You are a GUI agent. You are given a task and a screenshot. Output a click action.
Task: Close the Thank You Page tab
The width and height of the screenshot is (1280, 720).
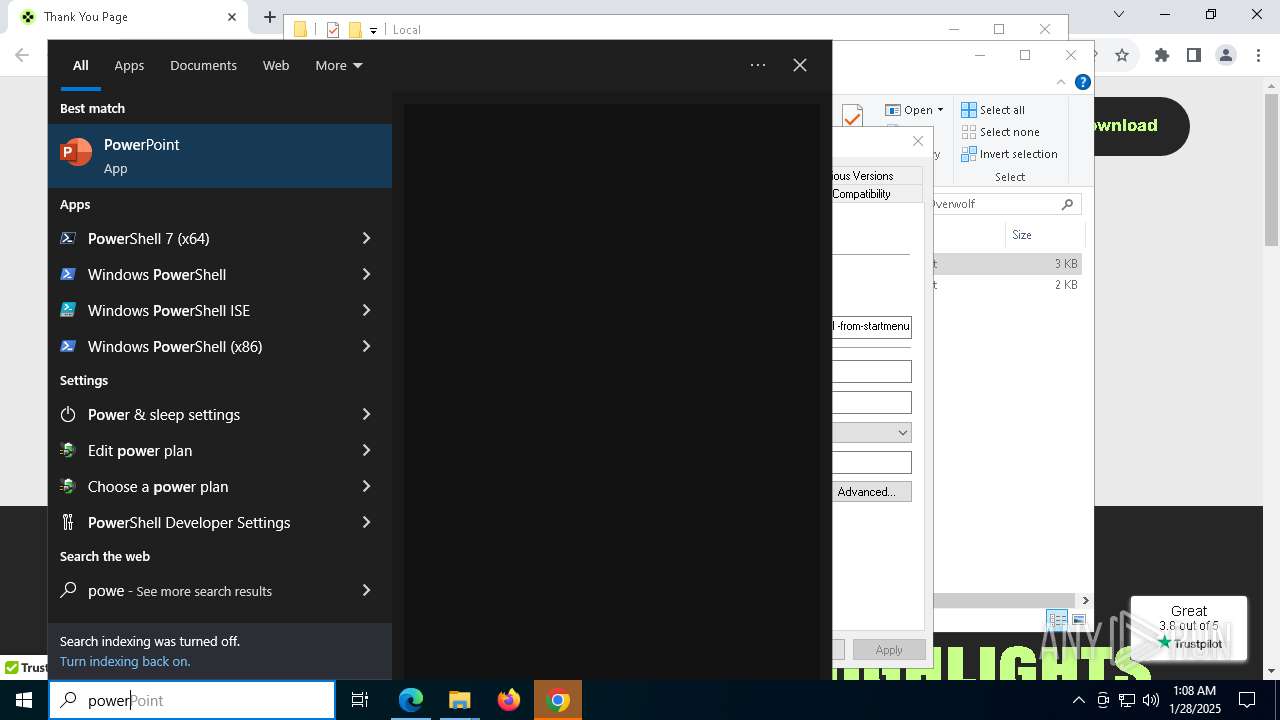point(232,16)
